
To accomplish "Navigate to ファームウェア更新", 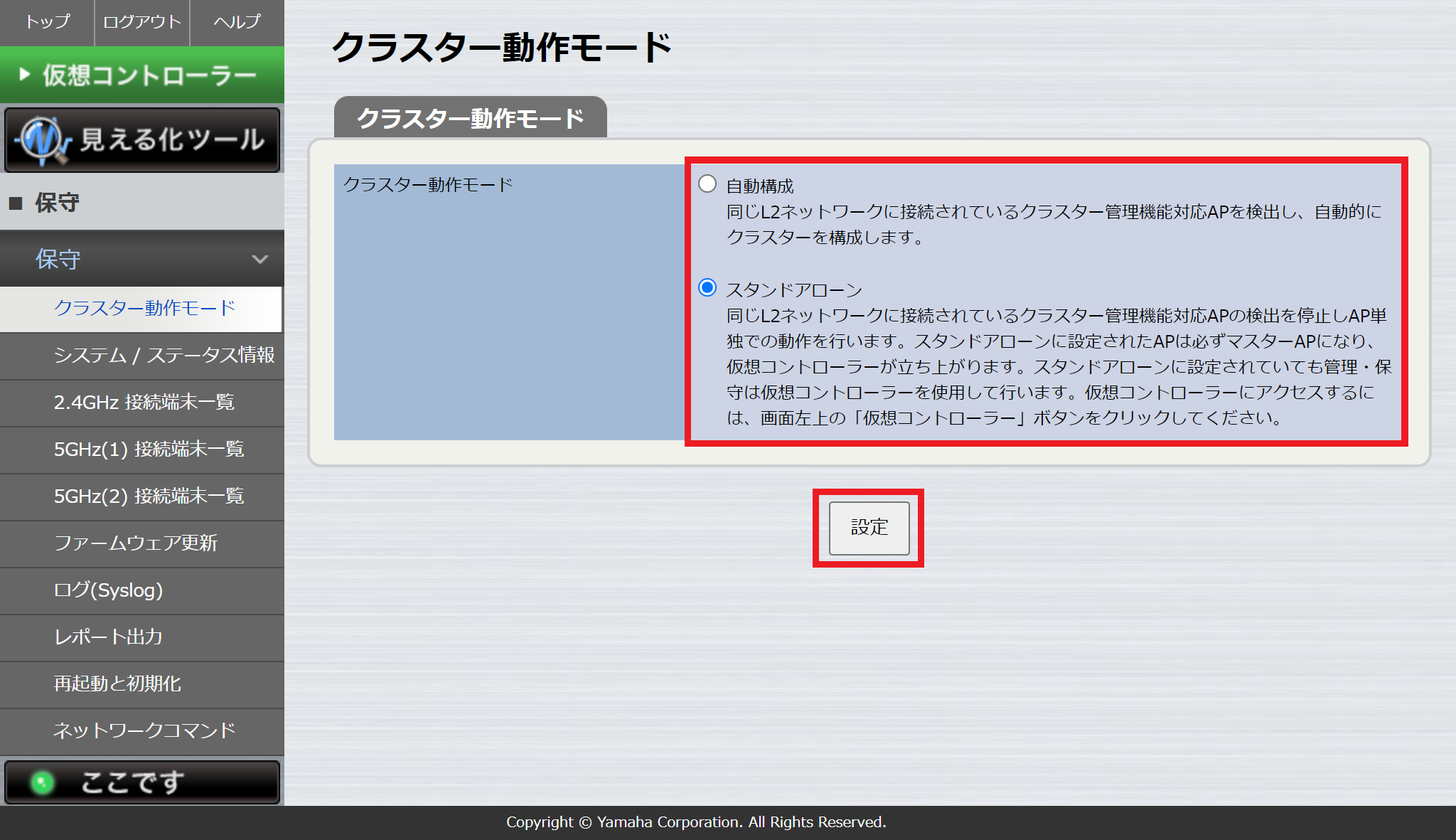I will click(x=135, y=543).
